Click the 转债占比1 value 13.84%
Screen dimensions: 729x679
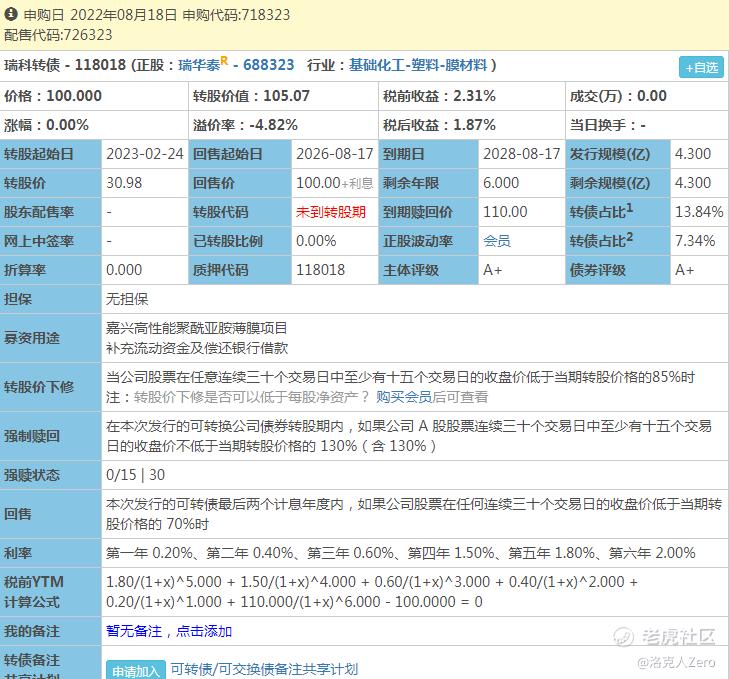click(699, 212)
